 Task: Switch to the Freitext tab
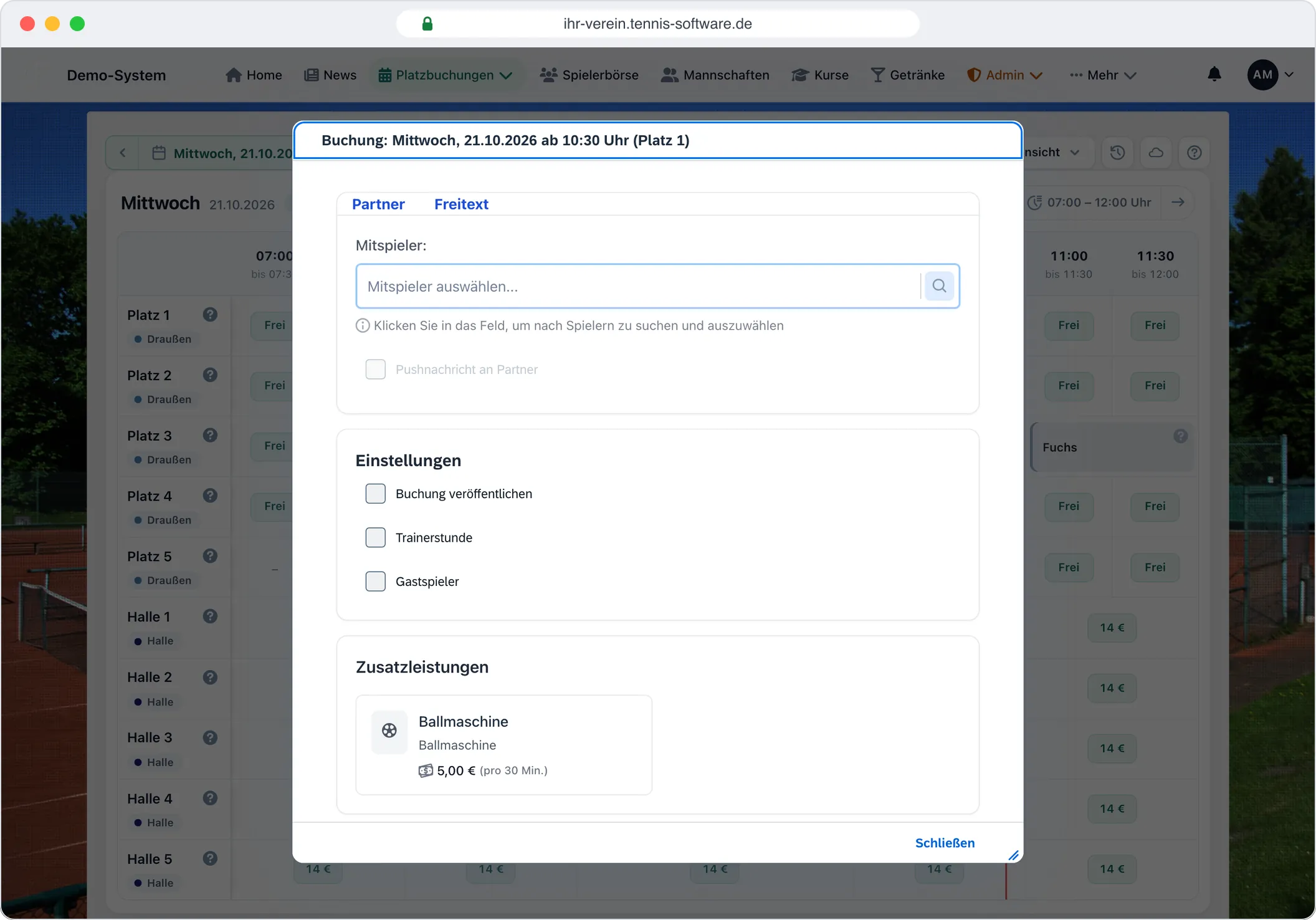(x=461, y=204)
